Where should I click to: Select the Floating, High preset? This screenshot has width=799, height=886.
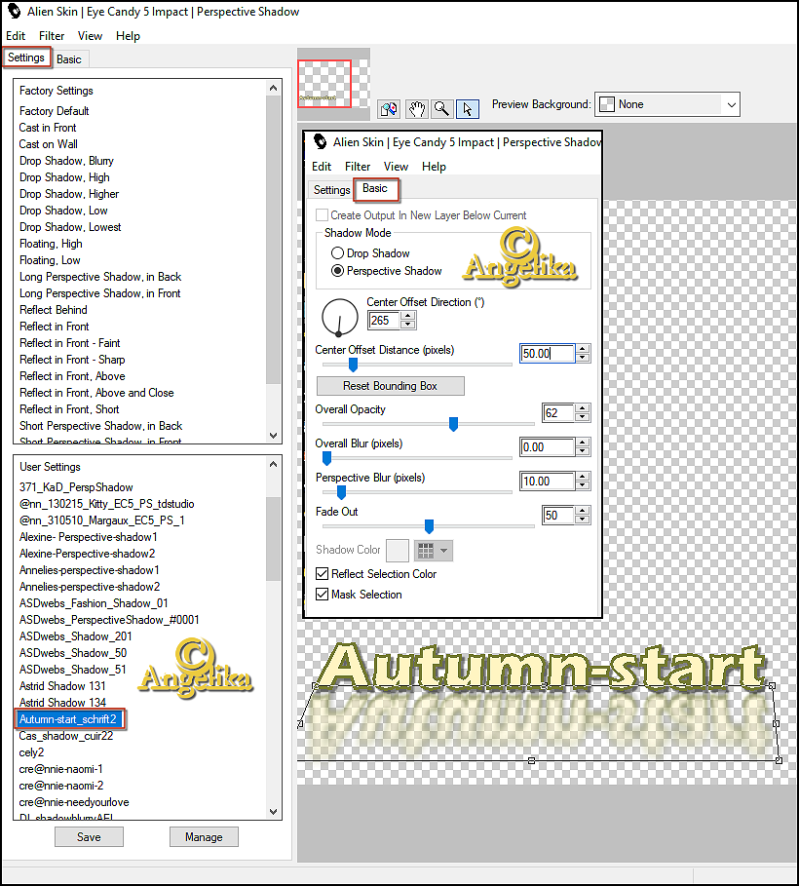(x=51, y=244)
